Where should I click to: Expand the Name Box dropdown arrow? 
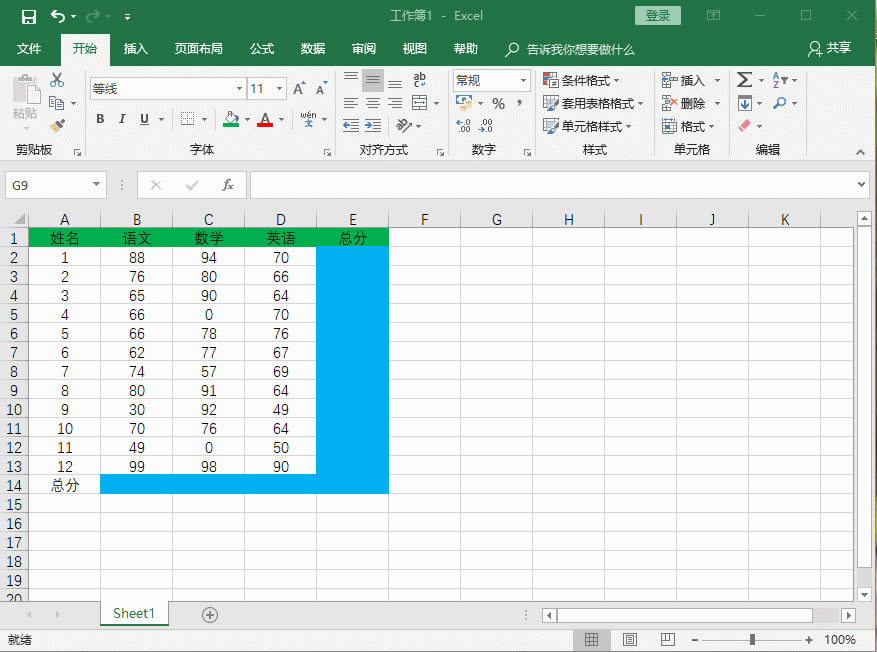97,185
